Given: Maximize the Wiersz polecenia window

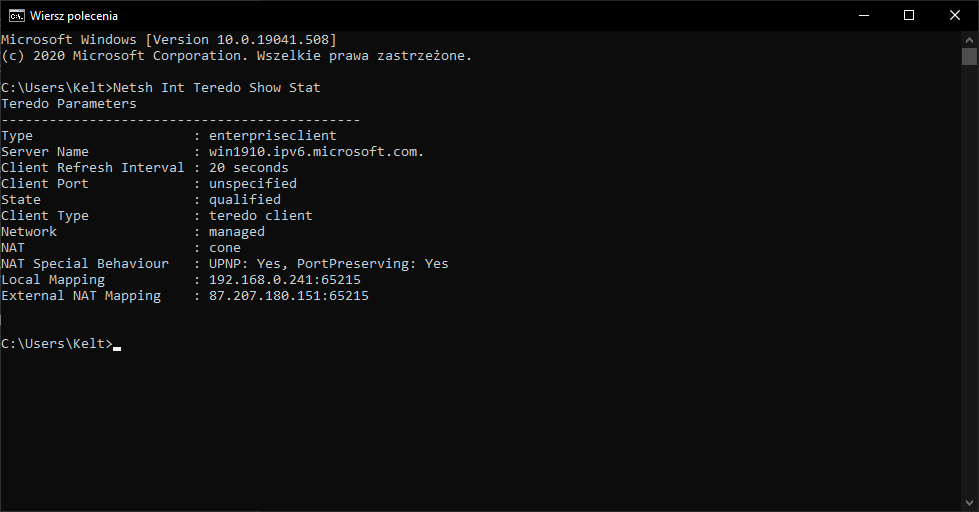Looking at the screenshot, I should (x=908, y=15).
